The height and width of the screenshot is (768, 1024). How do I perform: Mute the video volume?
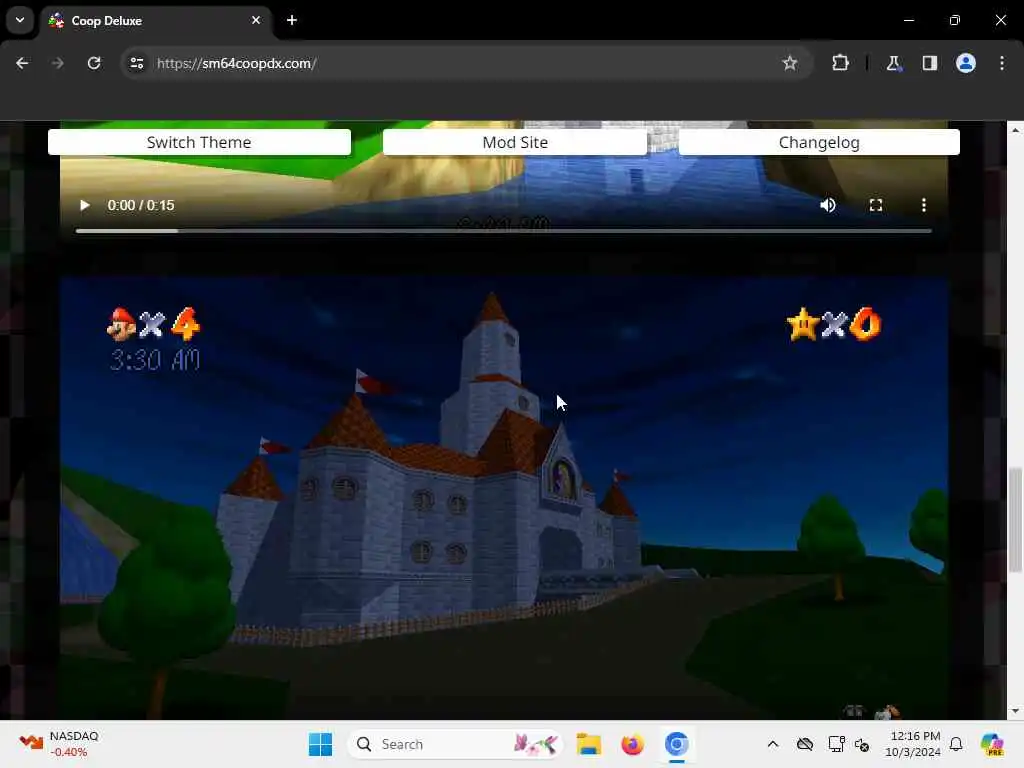(x=827, y=205)
